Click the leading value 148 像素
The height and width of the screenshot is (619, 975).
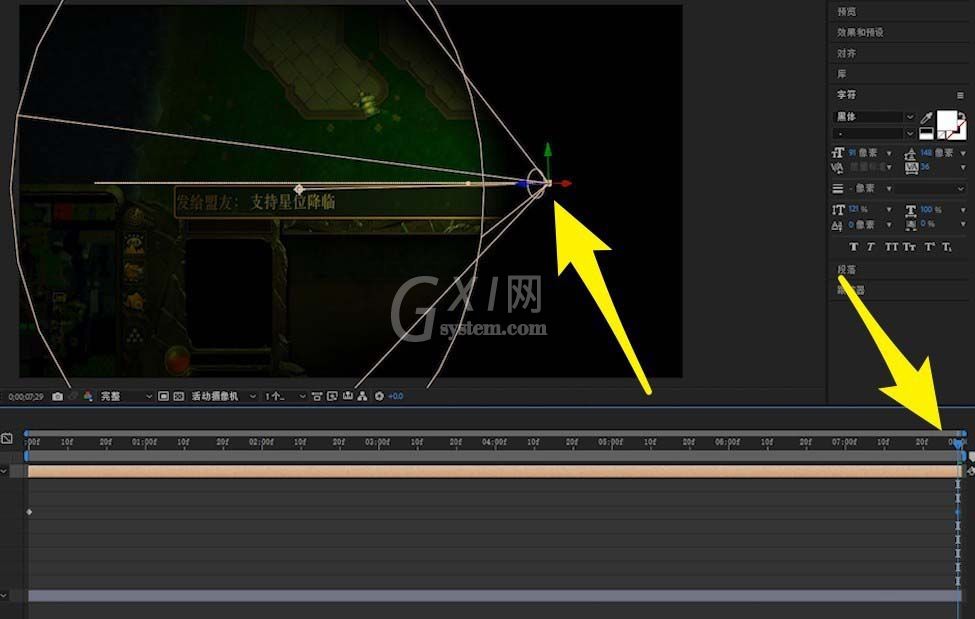(937, 153)
